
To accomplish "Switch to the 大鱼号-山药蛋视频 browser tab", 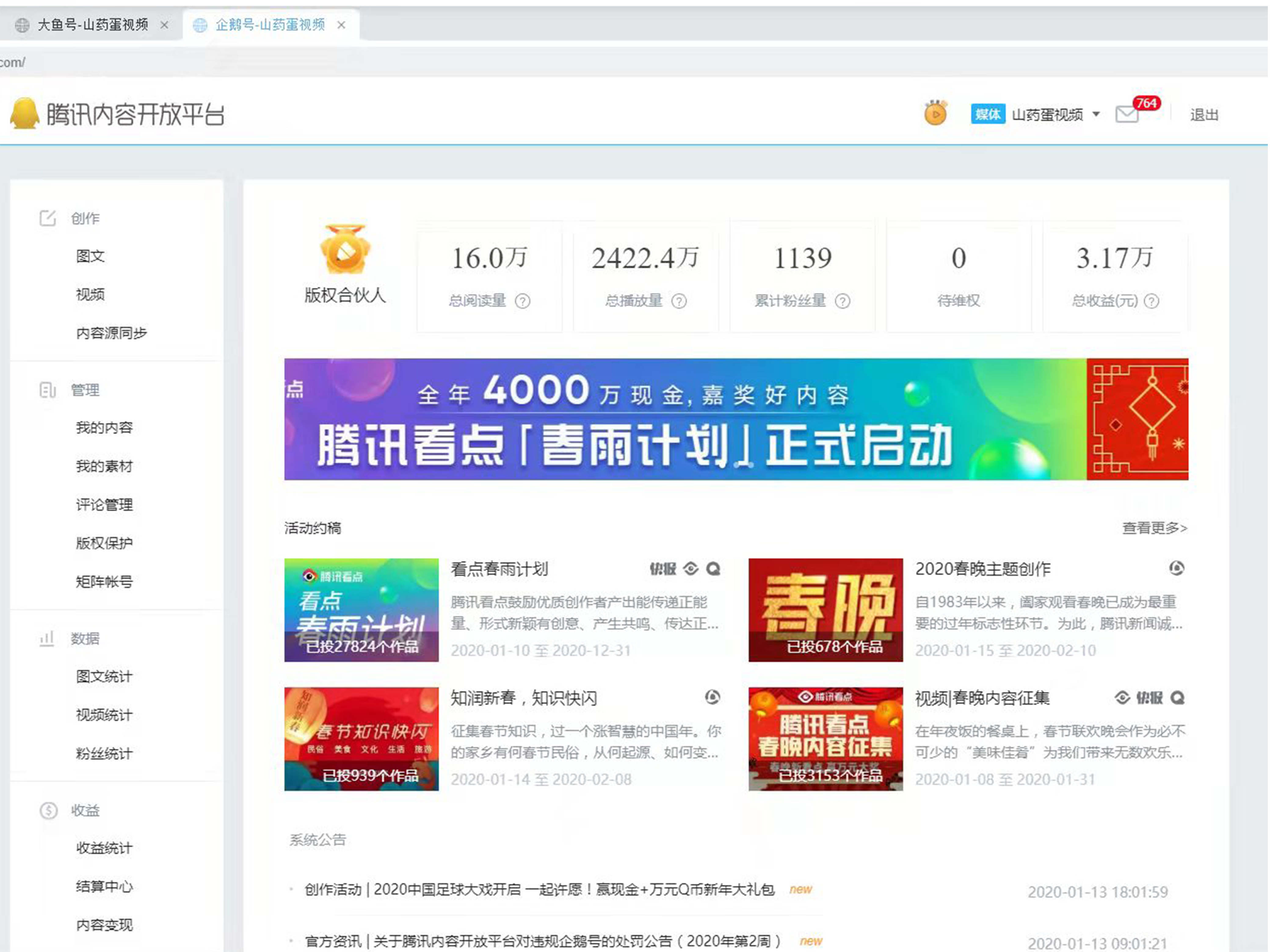I will tap(92, 25).
